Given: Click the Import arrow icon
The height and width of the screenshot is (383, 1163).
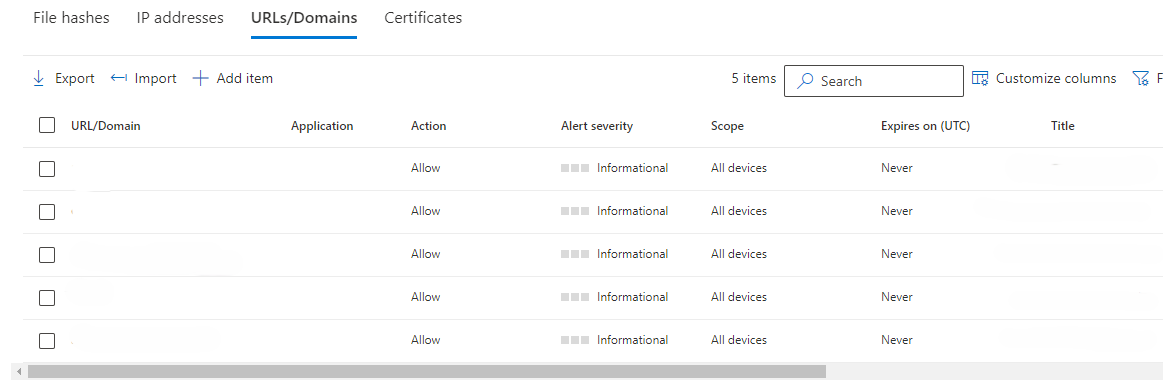Looking at the screenshot, I should pyautogui.click(x=119, y=78).
